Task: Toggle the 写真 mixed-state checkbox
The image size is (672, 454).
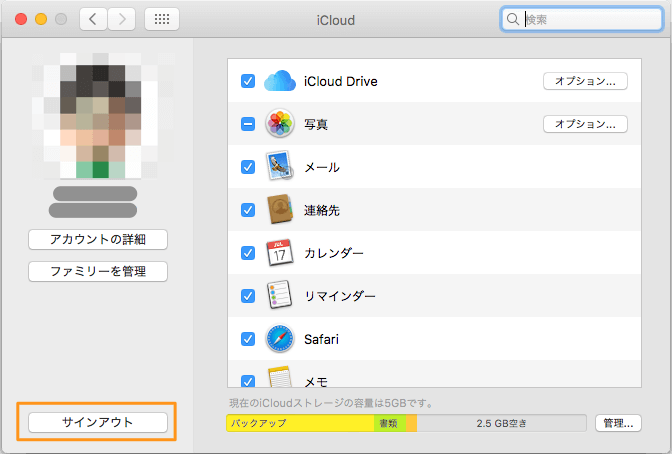Action: 248,124
